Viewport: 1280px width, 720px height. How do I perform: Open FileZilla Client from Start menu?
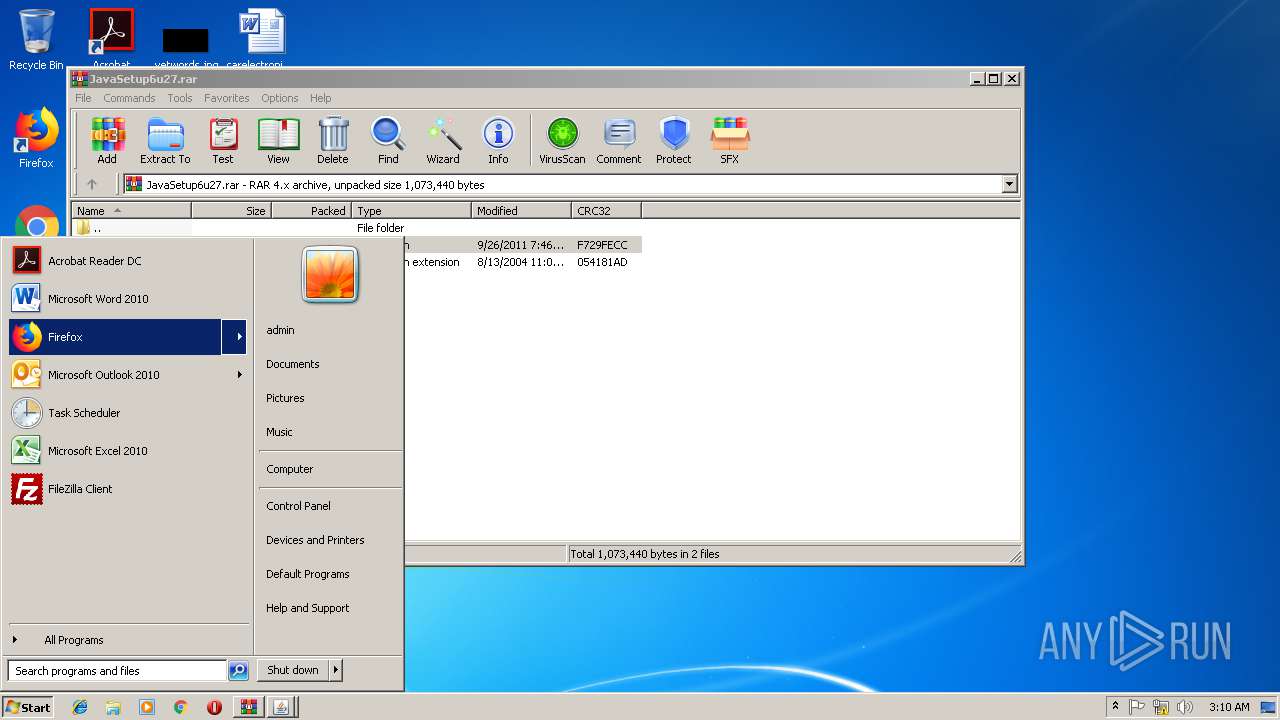(128, 489)
